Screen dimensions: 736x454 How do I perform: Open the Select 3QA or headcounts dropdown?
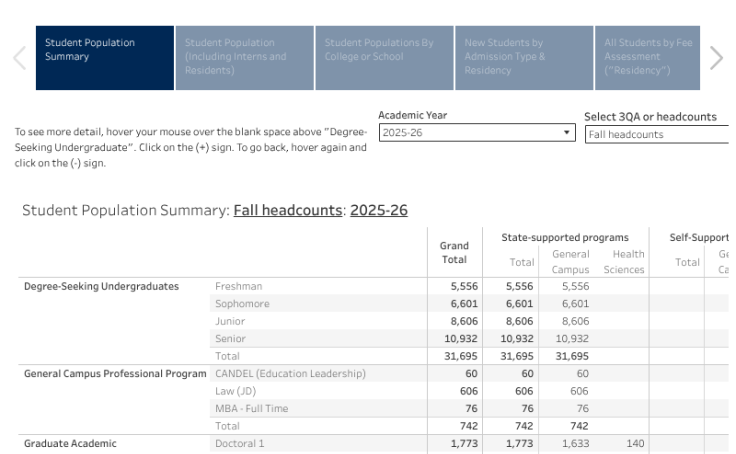click(656, 134)
